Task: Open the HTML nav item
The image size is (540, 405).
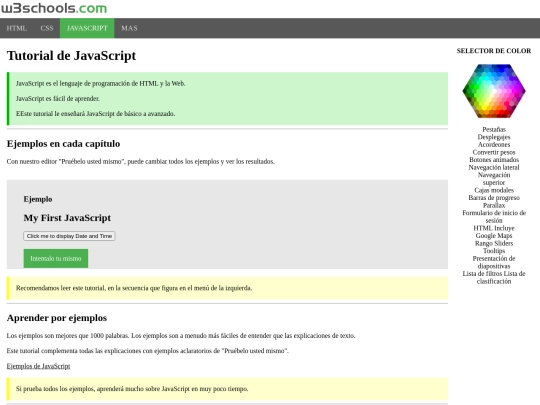Action: 17,28
